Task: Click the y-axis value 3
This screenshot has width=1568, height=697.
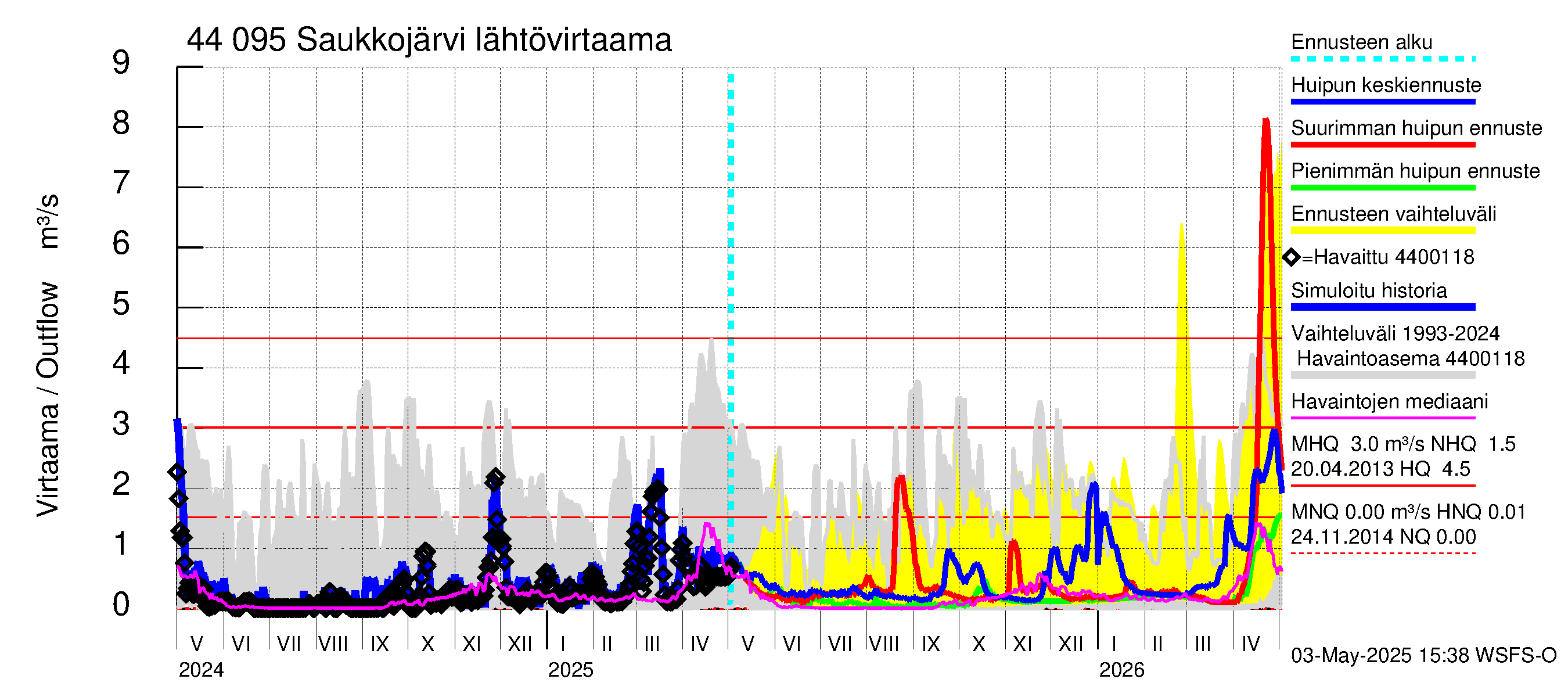Action: pos(121,423)
